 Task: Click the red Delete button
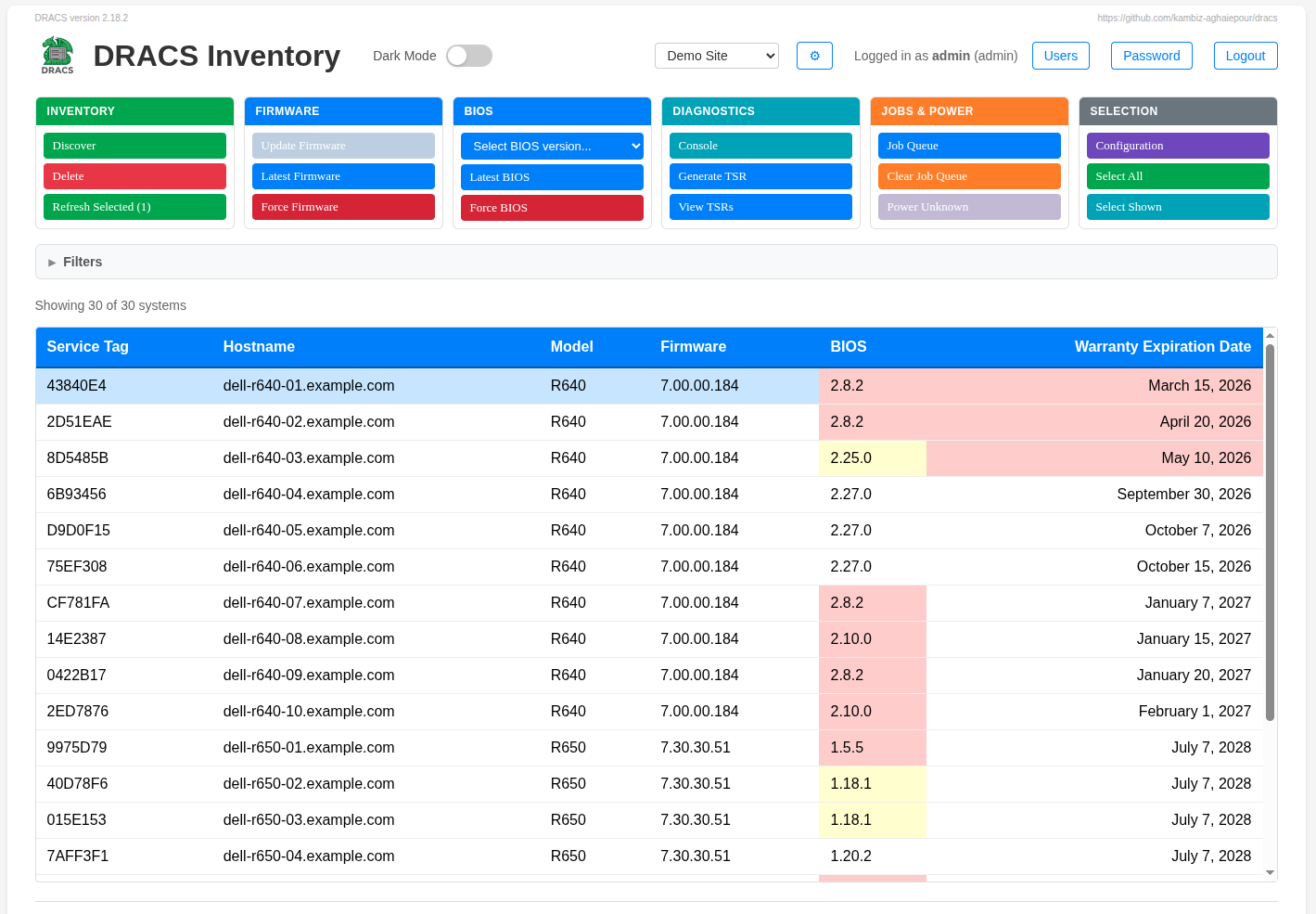coord(134,176)
